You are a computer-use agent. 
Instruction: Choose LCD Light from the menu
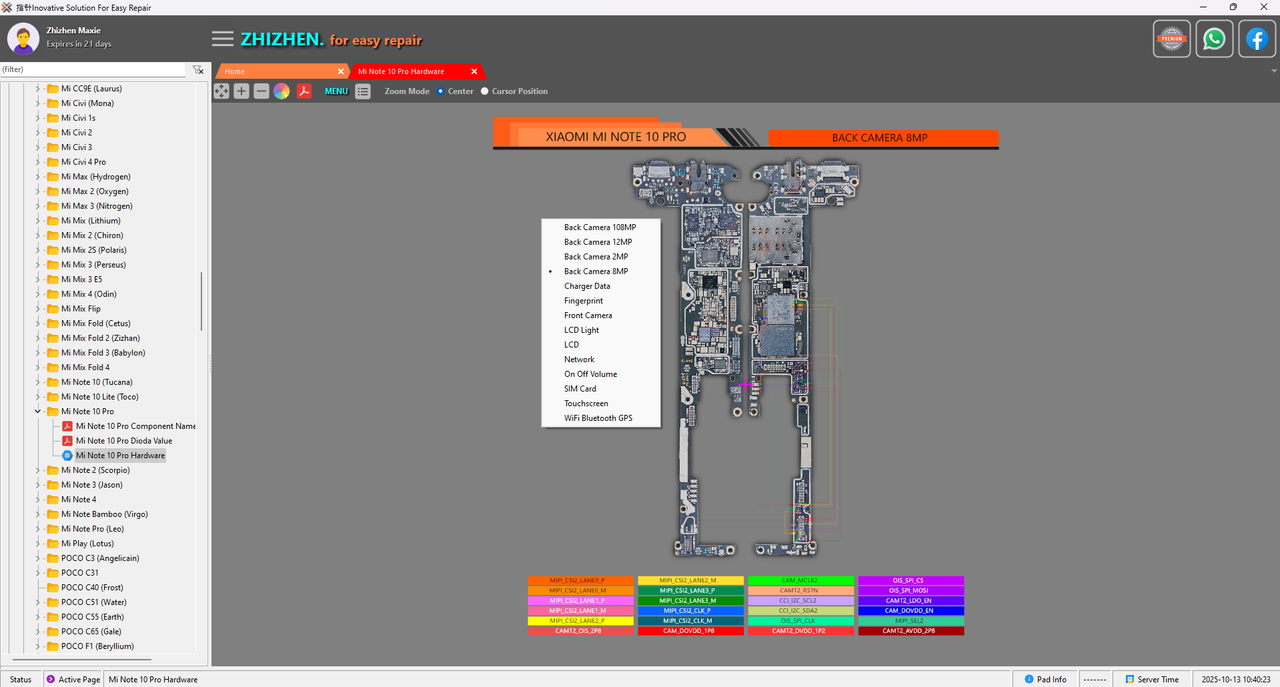tap(600, 330)
